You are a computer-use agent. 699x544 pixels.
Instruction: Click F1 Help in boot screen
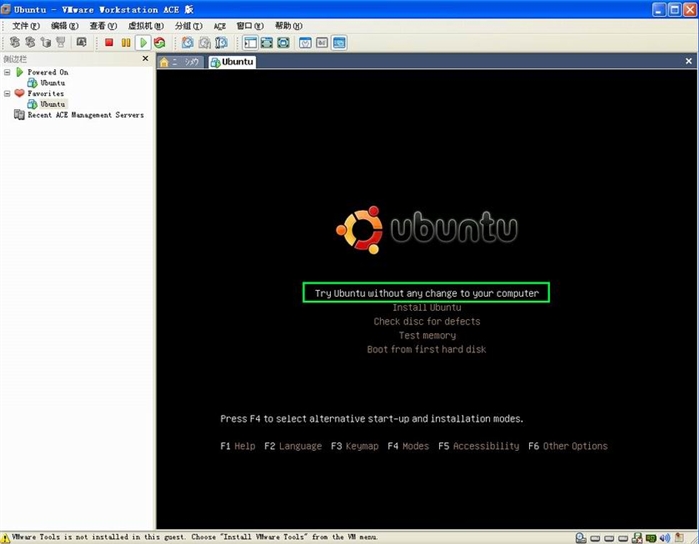238,446
